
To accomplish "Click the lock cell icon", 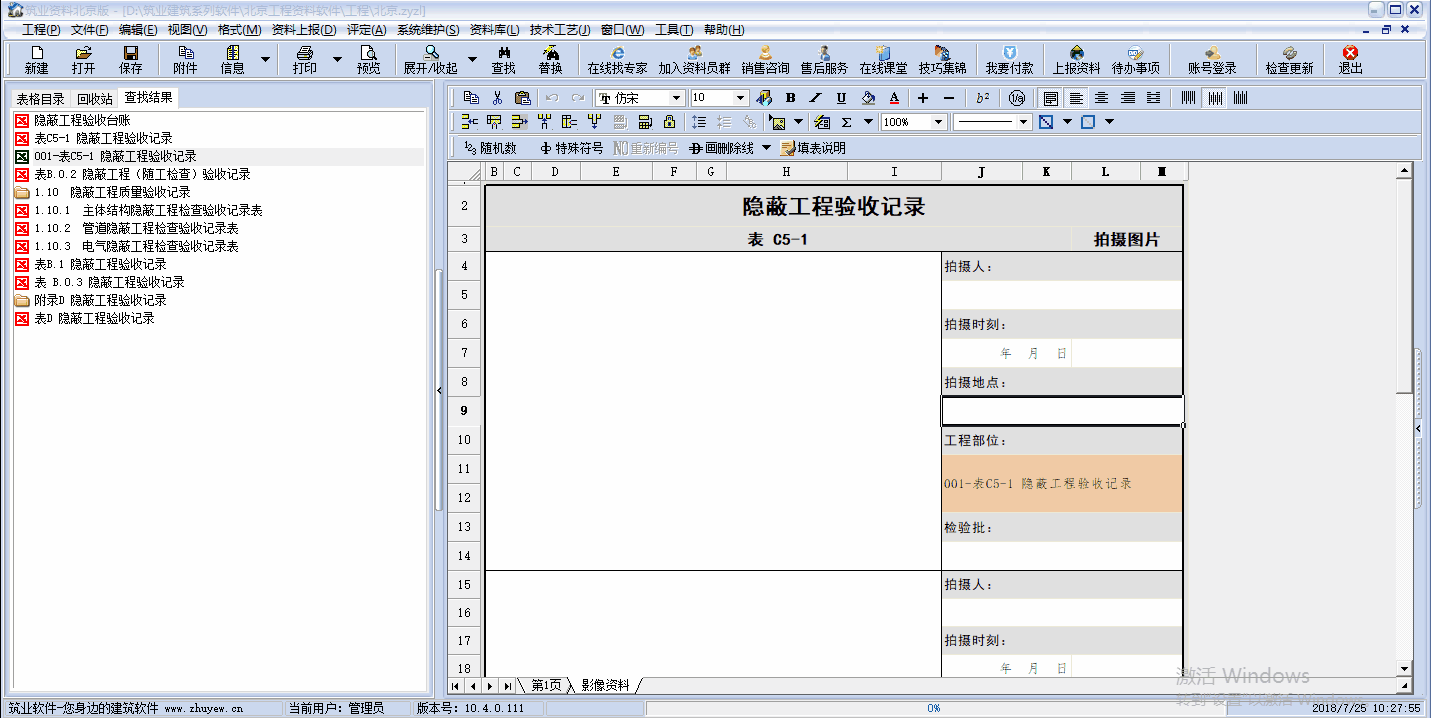I will [669, 122].
